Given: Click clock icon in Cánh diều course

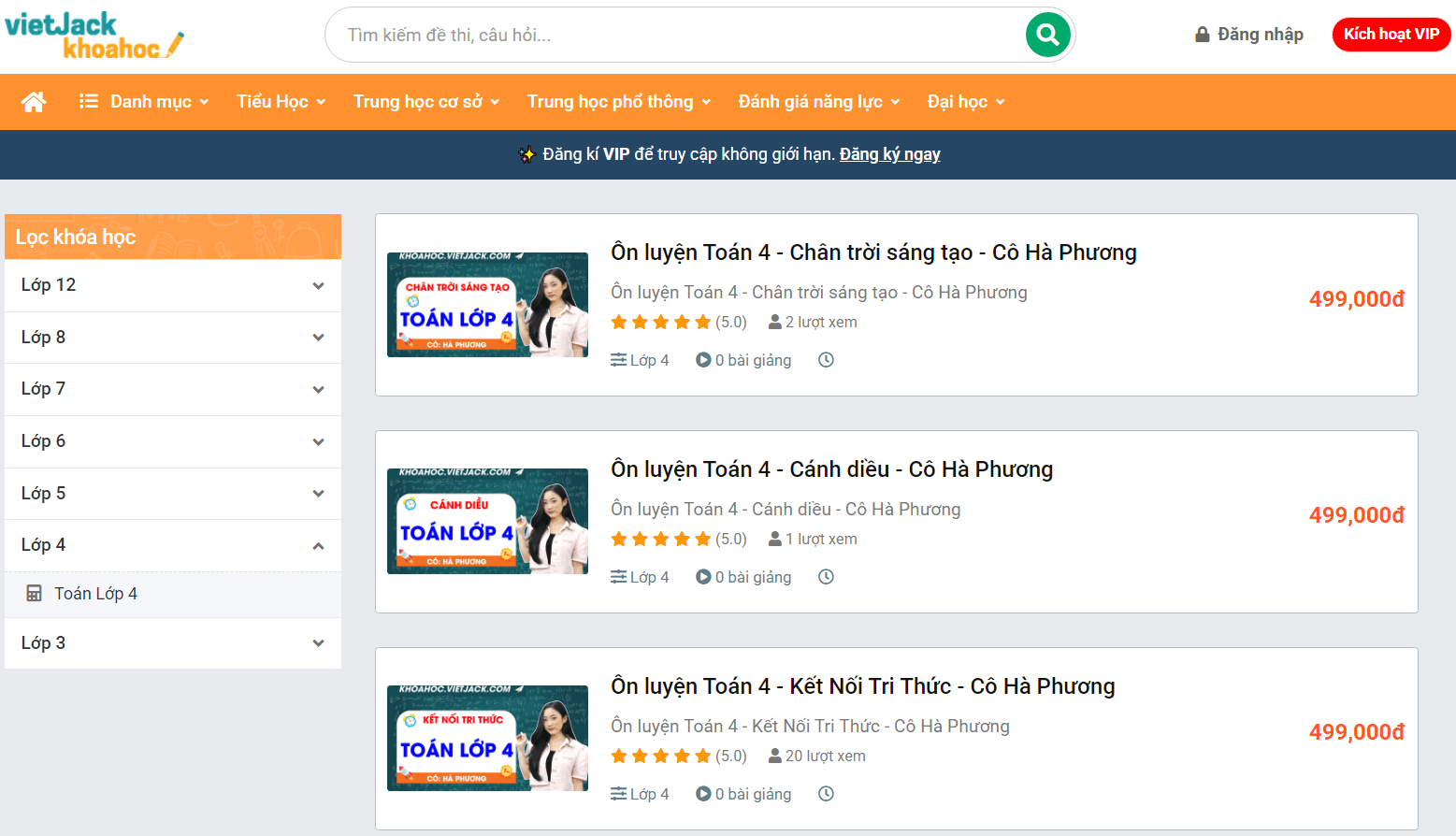Looking at the screenshot, I should click(826, 577).
